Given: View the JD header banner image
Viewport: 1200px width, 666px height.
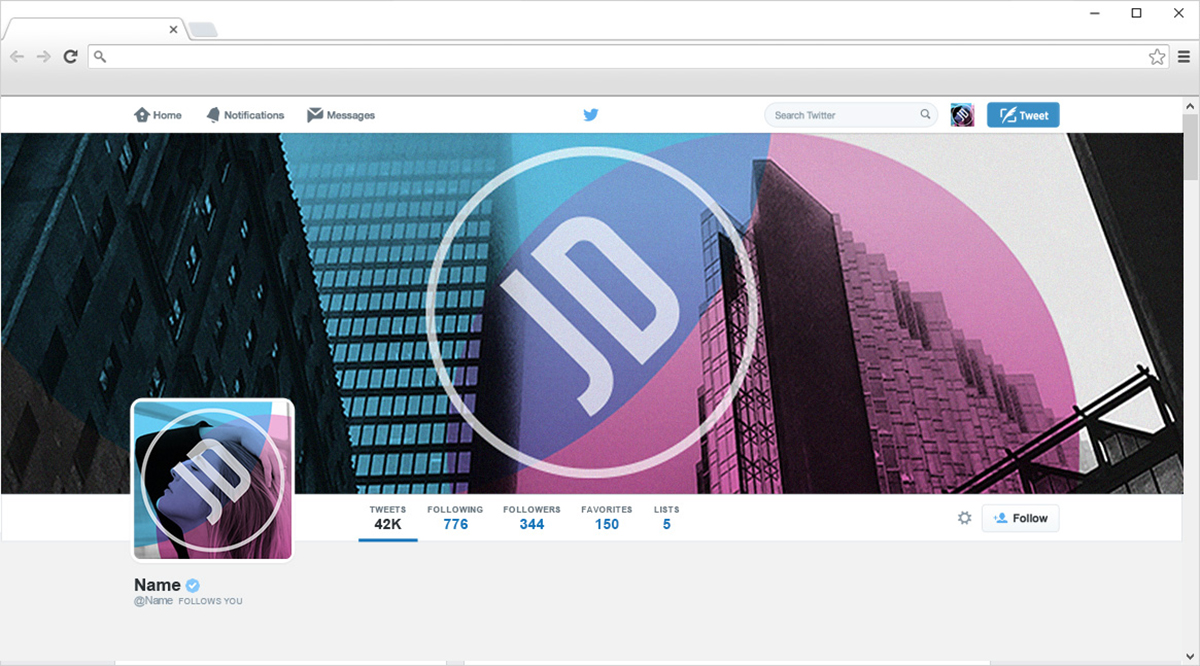Looking at the screenshot, I should 590,313.
